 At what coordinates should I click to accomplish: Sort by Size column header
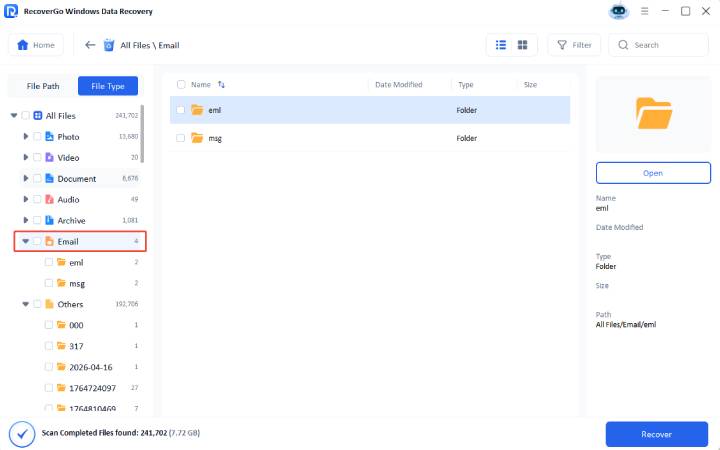pos(530,84)
